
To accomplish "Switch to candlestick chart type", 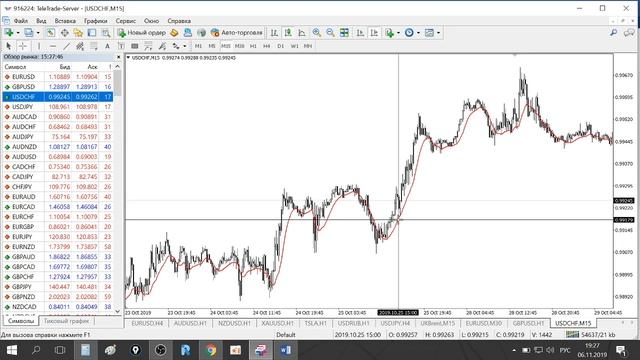I will coord(288,33).
